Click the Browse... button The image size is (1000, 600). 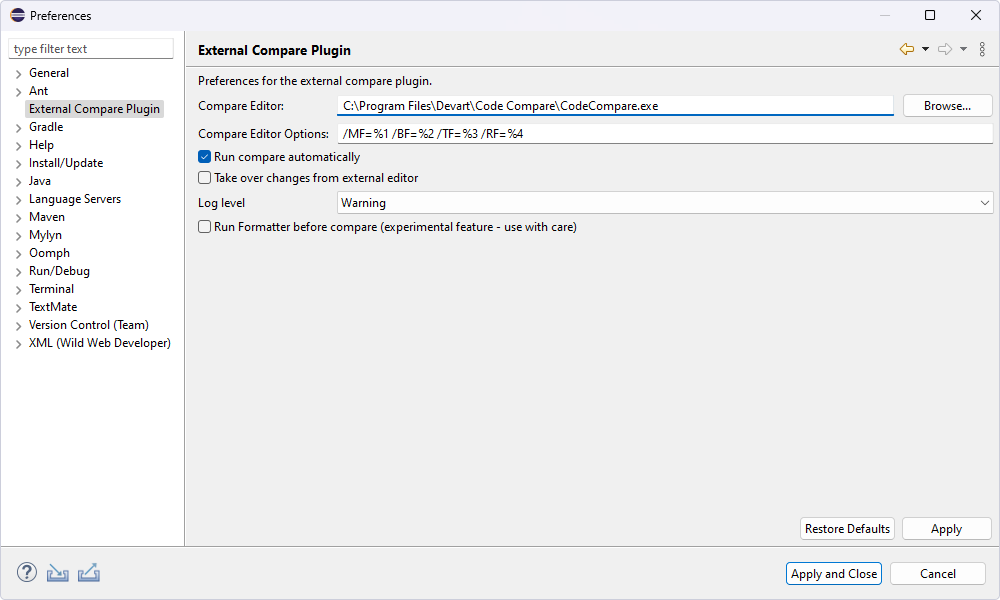[947, 106]
